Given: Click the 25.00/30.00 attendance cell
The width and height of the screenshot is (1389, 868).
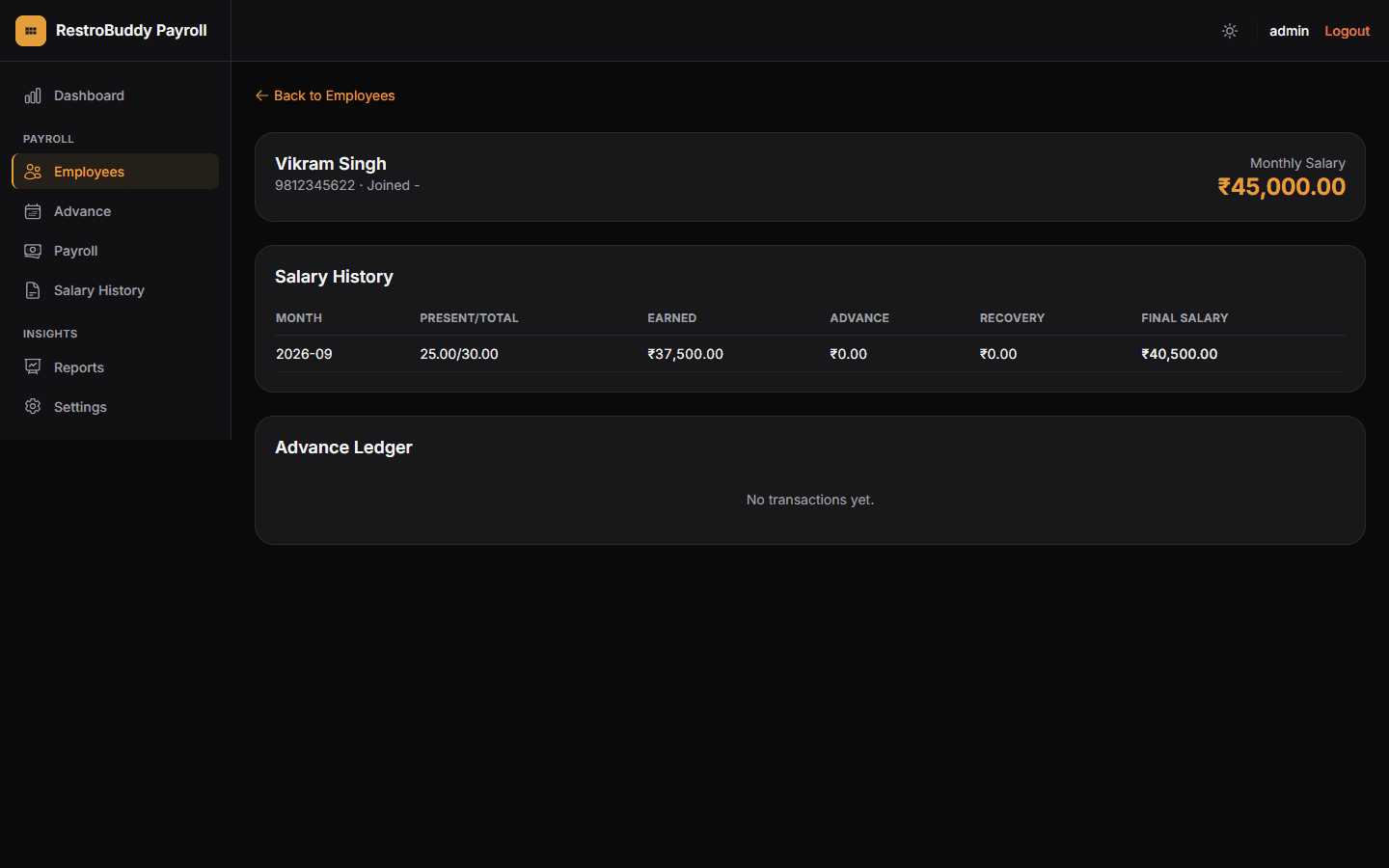Looking at the screenshot, I should point(459,354).
